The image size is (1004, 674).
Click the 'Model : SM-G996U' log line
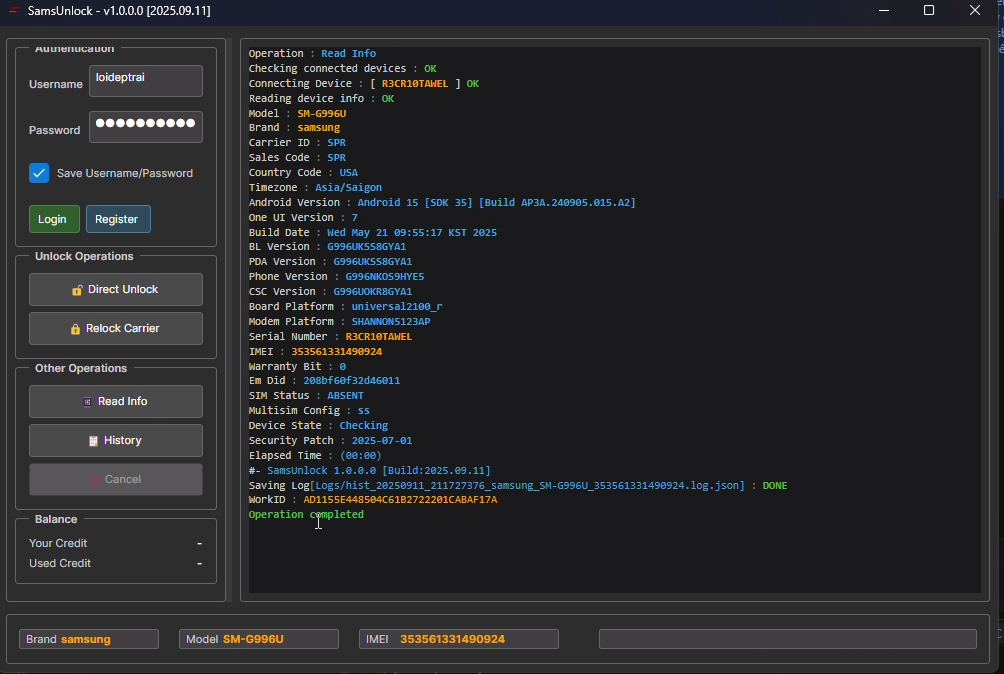[297, 113]
